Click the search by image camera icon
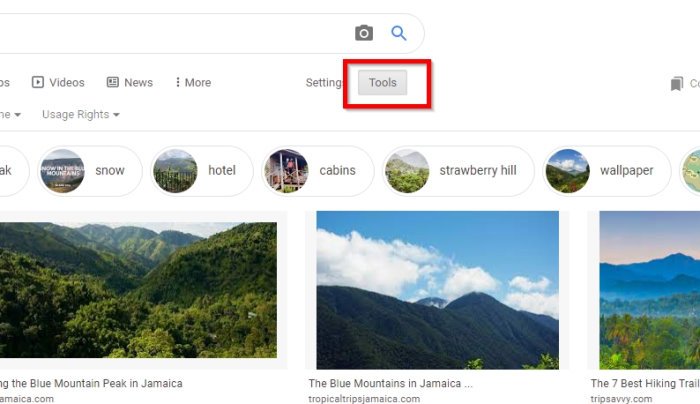 pyautogui.click(x=364, y=33)
